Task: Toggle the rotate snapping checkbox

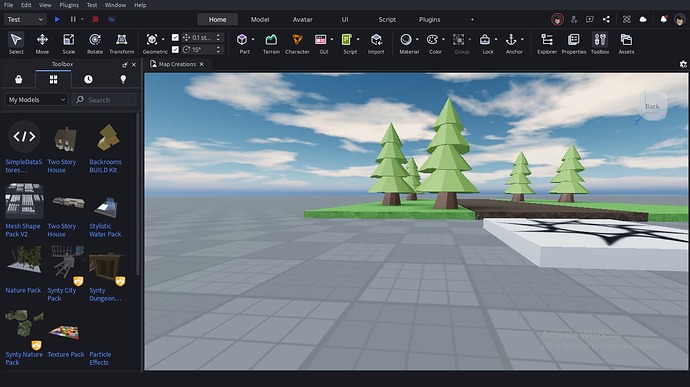Action: tap(175, 49)
